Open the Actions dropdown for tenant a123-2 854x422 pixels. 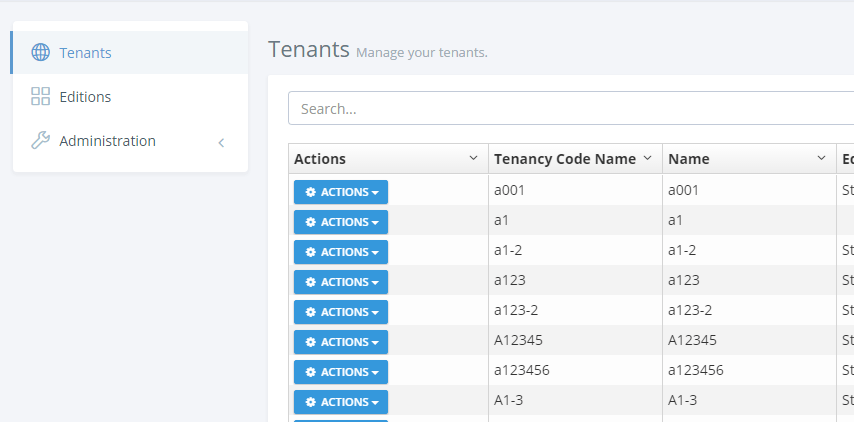(341, 311)
